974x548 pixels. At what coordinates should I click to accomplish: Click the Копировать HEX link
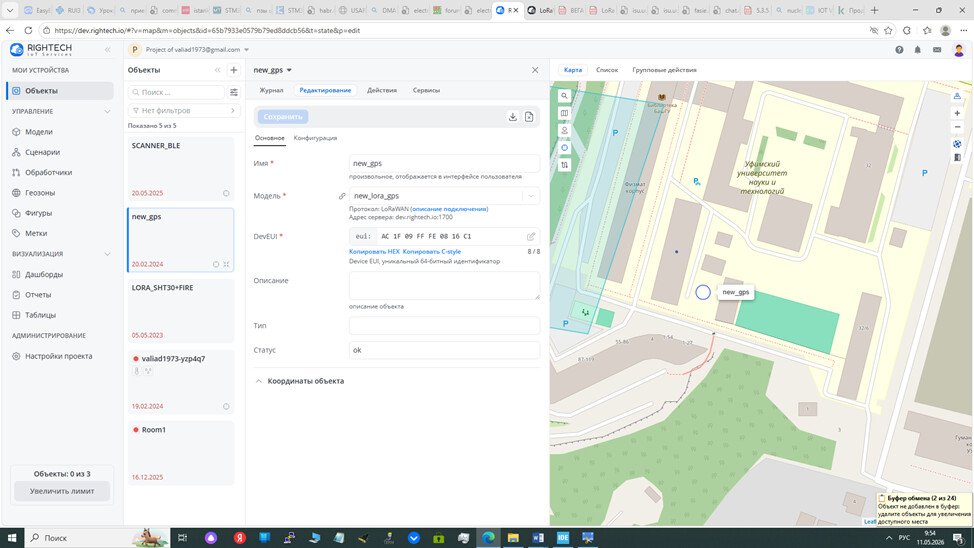(374, 252)
